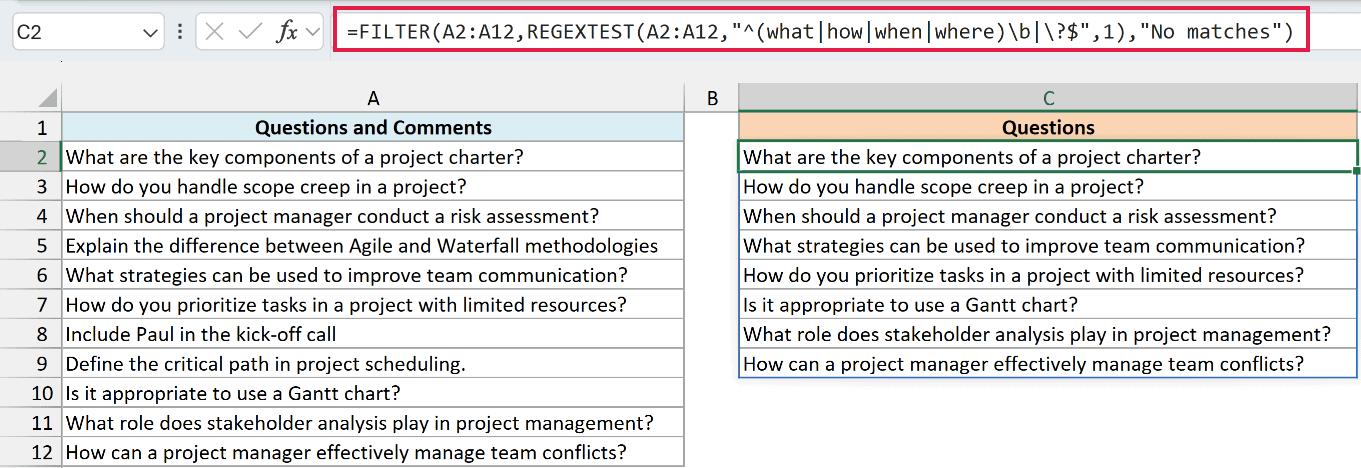Select empty cell B2
This screenshot has width=1361, height=468.
[712, 157]
